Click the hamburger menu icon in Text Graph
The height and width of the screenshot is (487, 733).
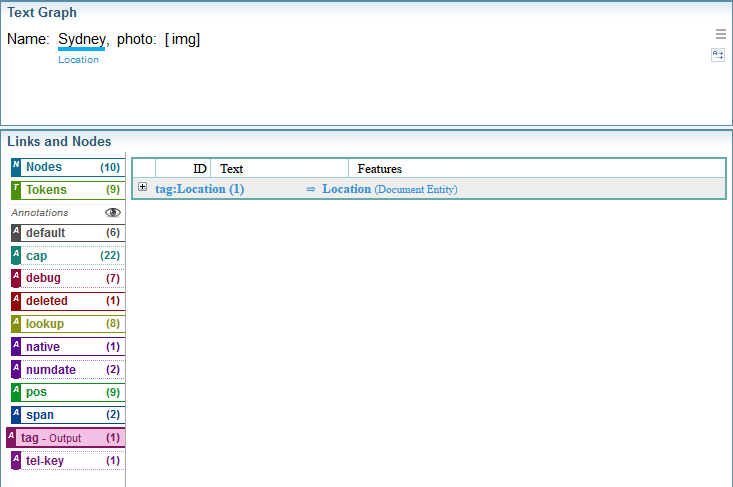point(720,33)
